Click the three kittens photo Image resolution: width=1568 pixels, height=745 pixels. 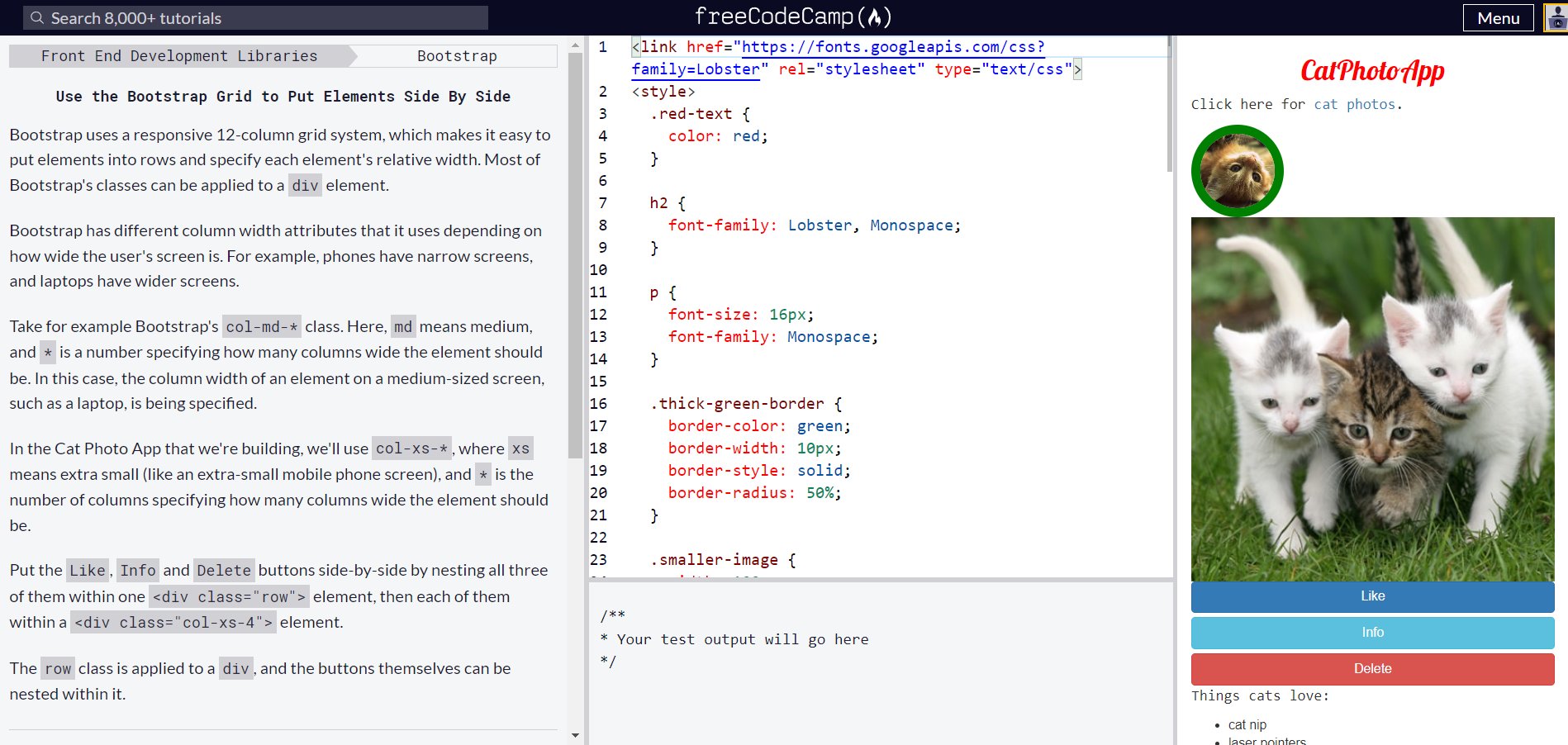click(x=1372, y=399)
